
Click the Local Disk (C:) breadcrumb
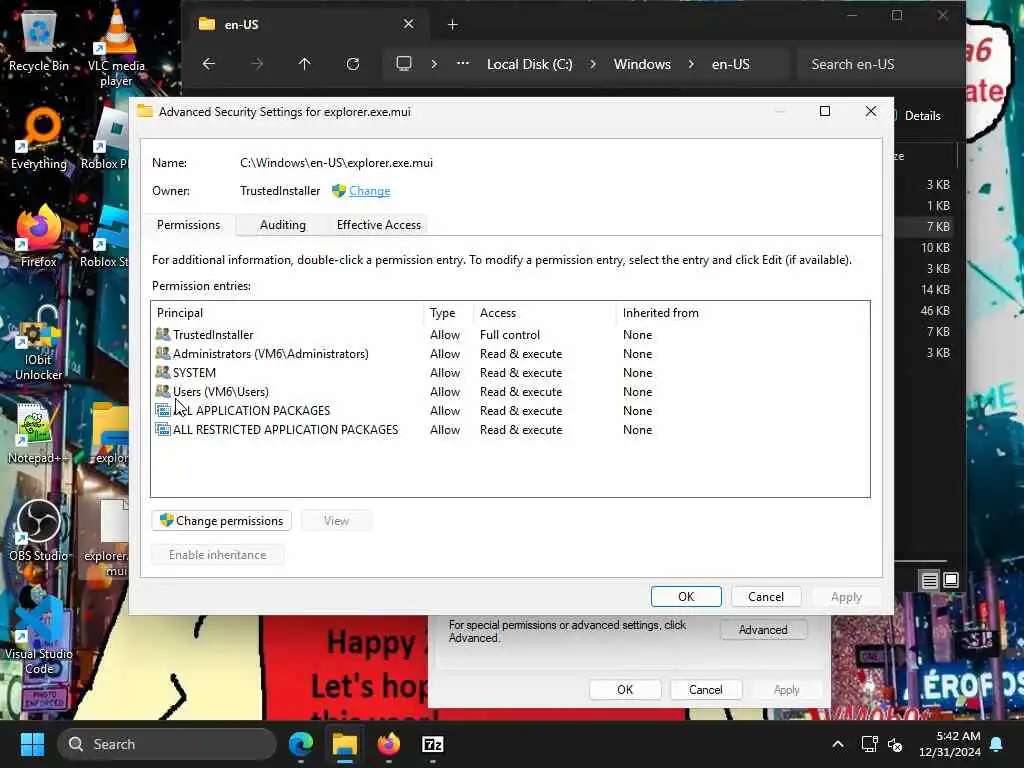point(529,64)
